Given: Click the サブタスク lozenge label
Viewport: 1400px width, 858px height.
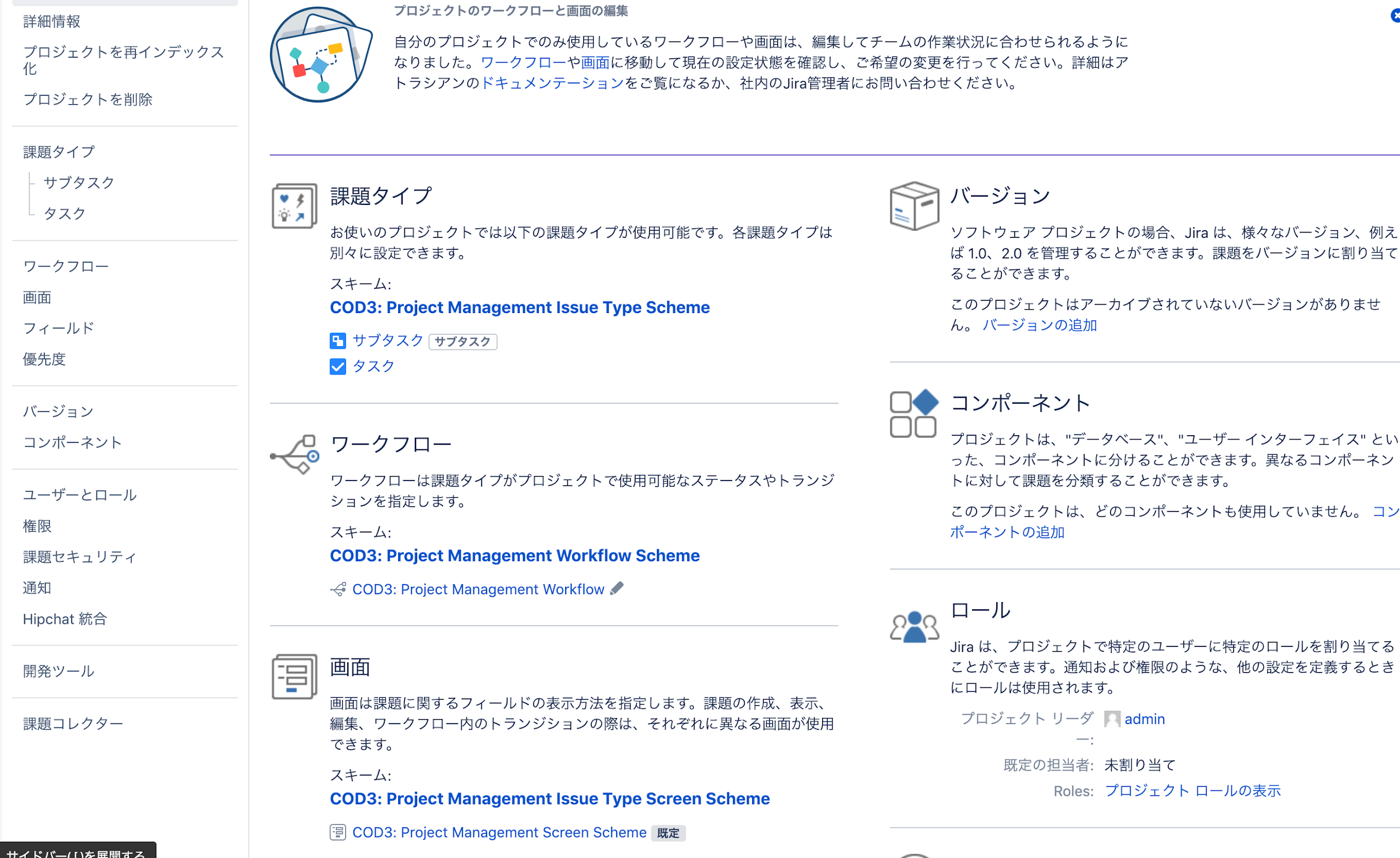Looking at the screenshot, I should coord(463,342).
